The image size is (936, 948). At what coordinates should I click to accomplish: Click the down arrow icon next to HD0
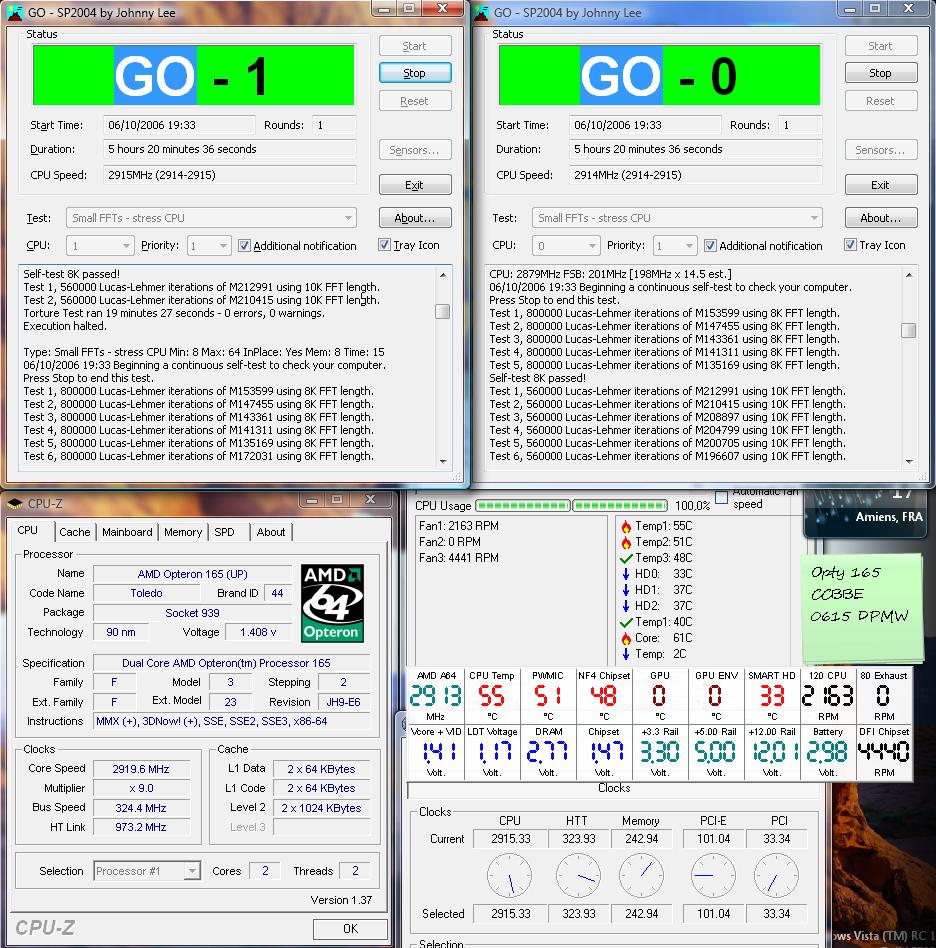click(626, 574)
